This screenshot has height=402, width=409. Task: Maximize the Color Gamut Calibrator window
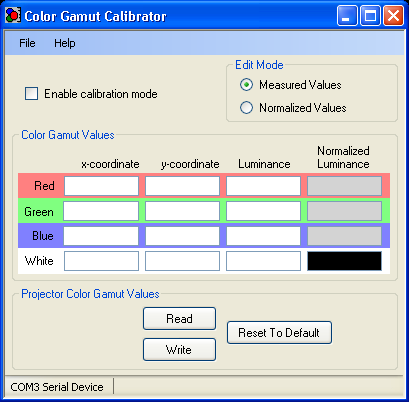click(370, 16)
